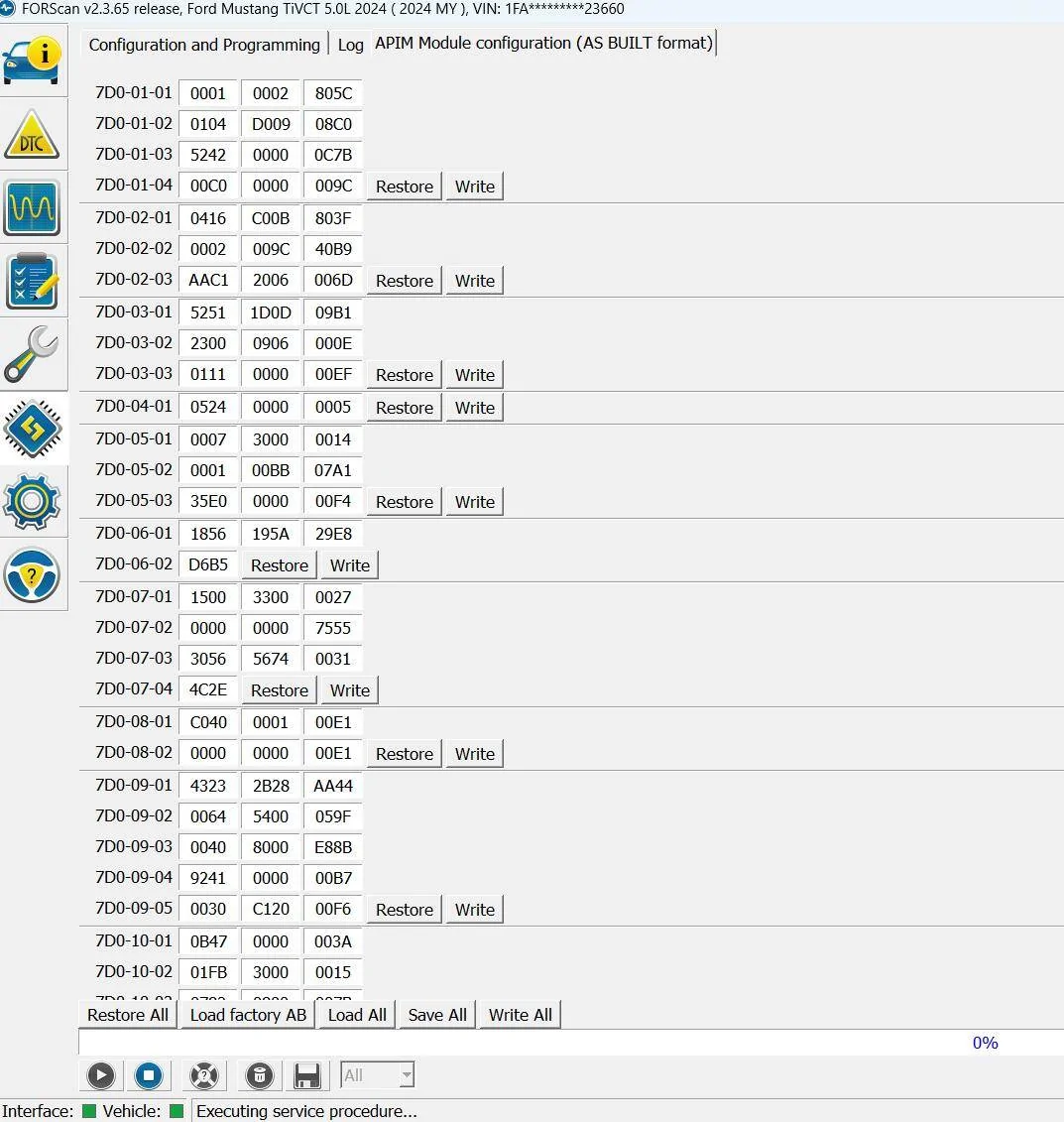1064x1122 pixels.
Task: Click the Restore All button
Action: [127, 1015]
